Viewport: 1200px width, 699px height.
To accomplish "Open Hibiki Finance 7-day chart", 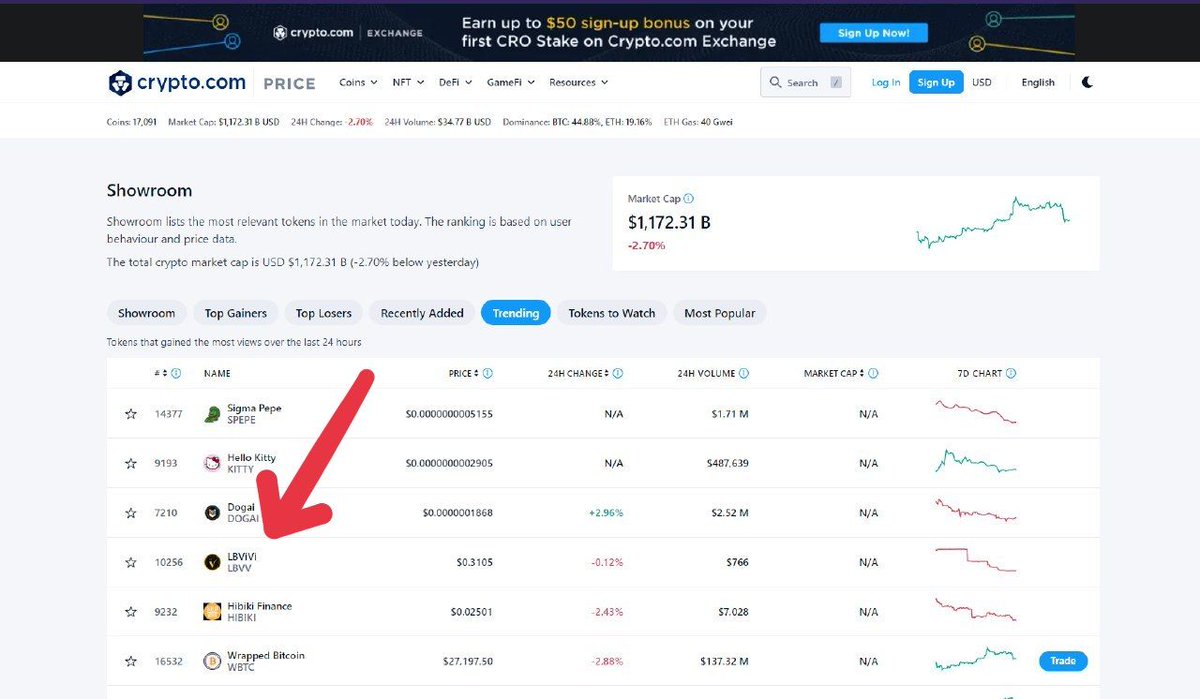I will coord(976,610).
